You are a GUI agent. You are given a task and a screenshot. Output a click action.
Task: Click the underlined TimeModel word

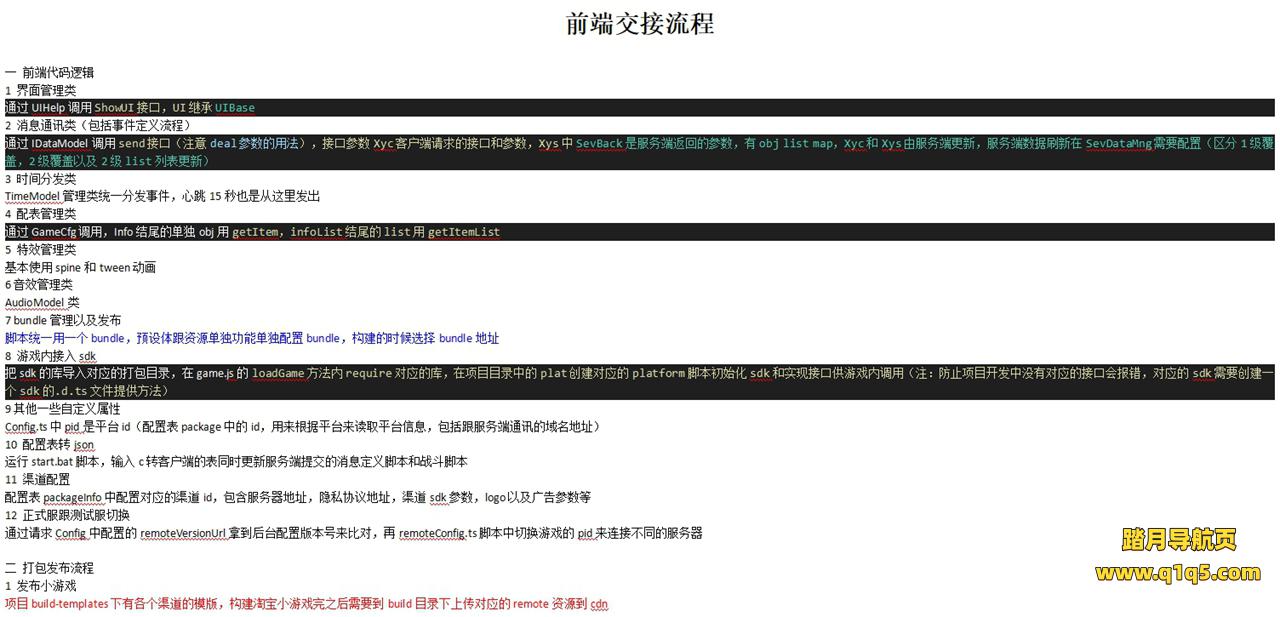click(x=32, y=196)
